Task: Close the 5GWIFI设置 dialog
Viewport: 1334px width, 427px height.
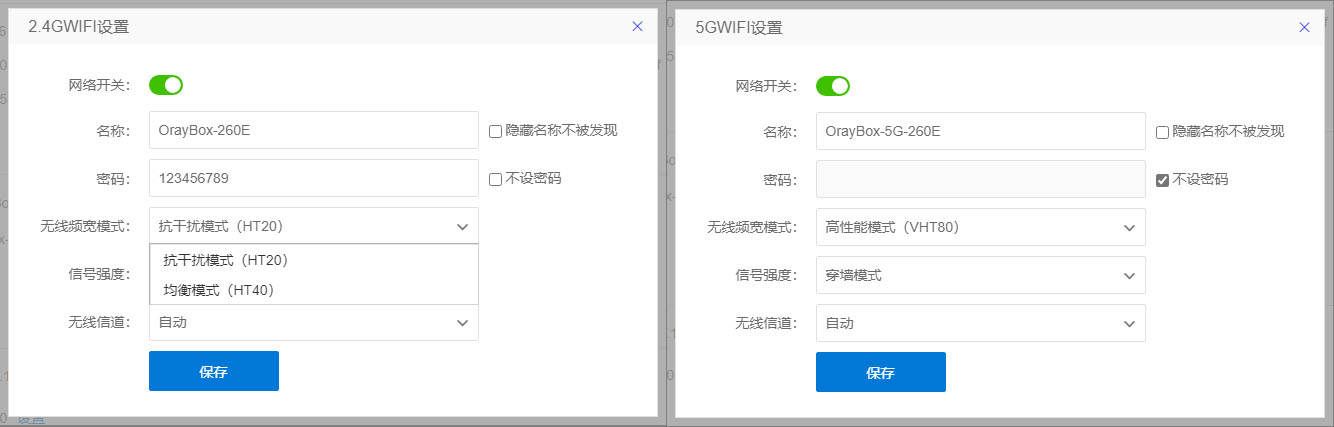Action: [1304, 28]
